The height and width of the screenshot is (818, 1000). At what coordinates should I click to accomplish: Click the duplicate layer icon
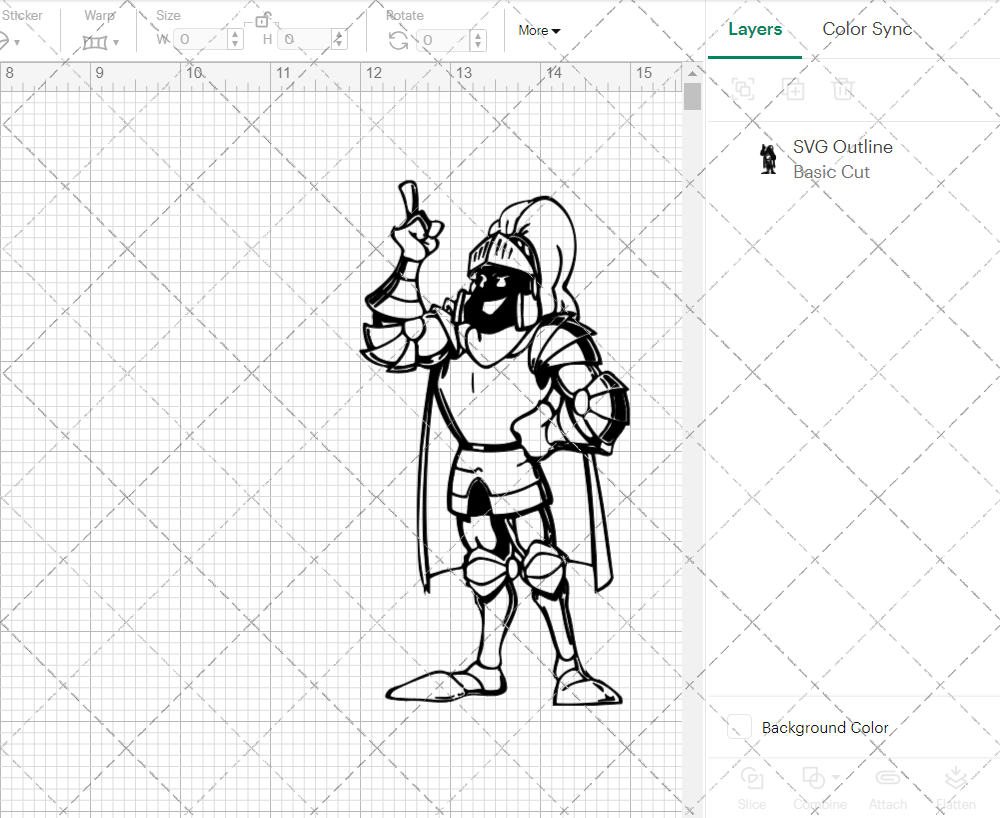pos(794,90)
